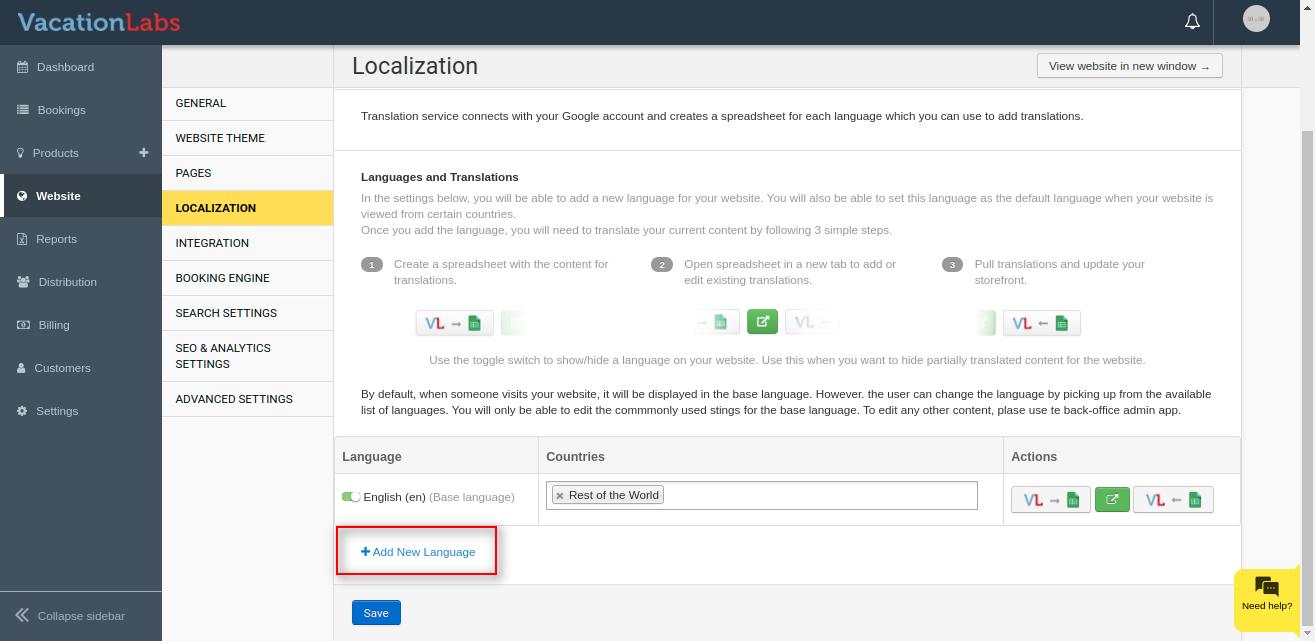
Task: Go to Website Theme settings
Action: coord(220,138)
